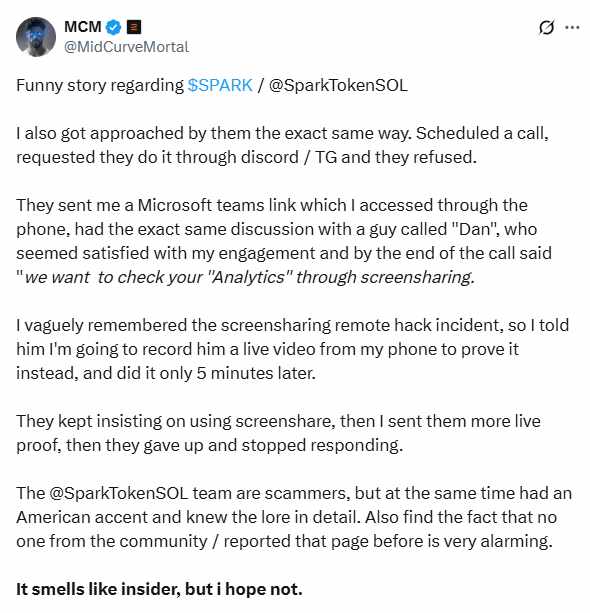Click bold 'It smells like insider' sentence
This screenshot has width=590, height=613.
click(x=159, y=589)
